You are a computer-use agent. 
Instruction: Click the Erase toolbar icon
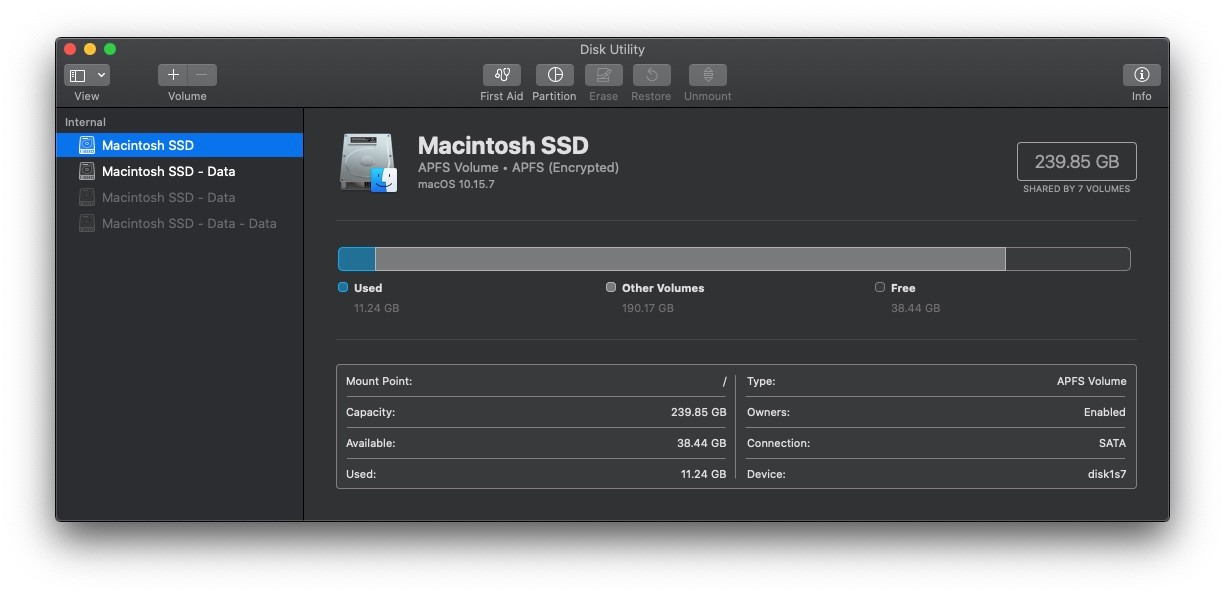[603, 75]
